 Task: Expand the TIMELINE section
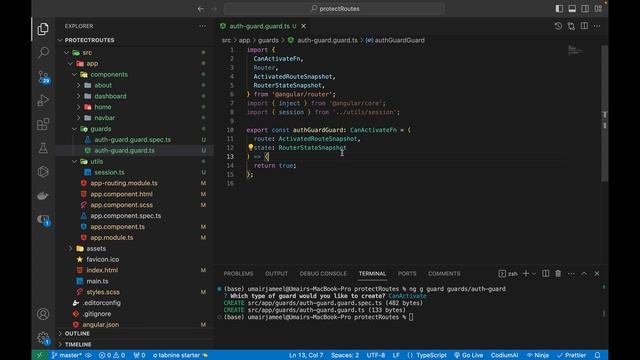[x=134, y=344]
